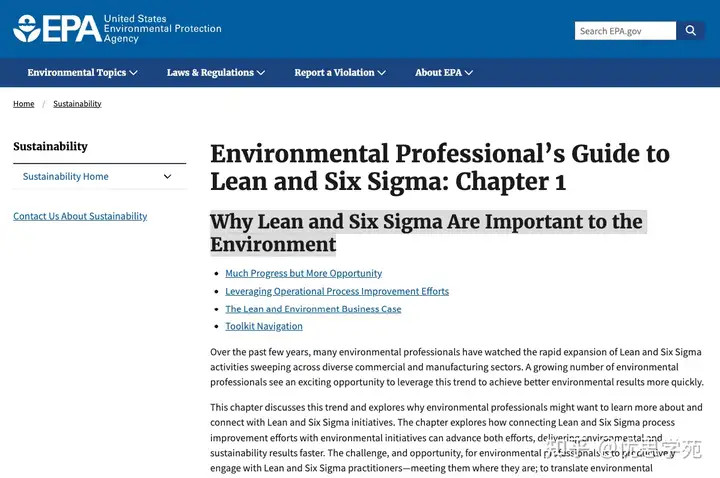This screenshot has width=720, height=478.
Task: Expand the Sustainability Home sidebar chevron
Action: pos(167,177)
